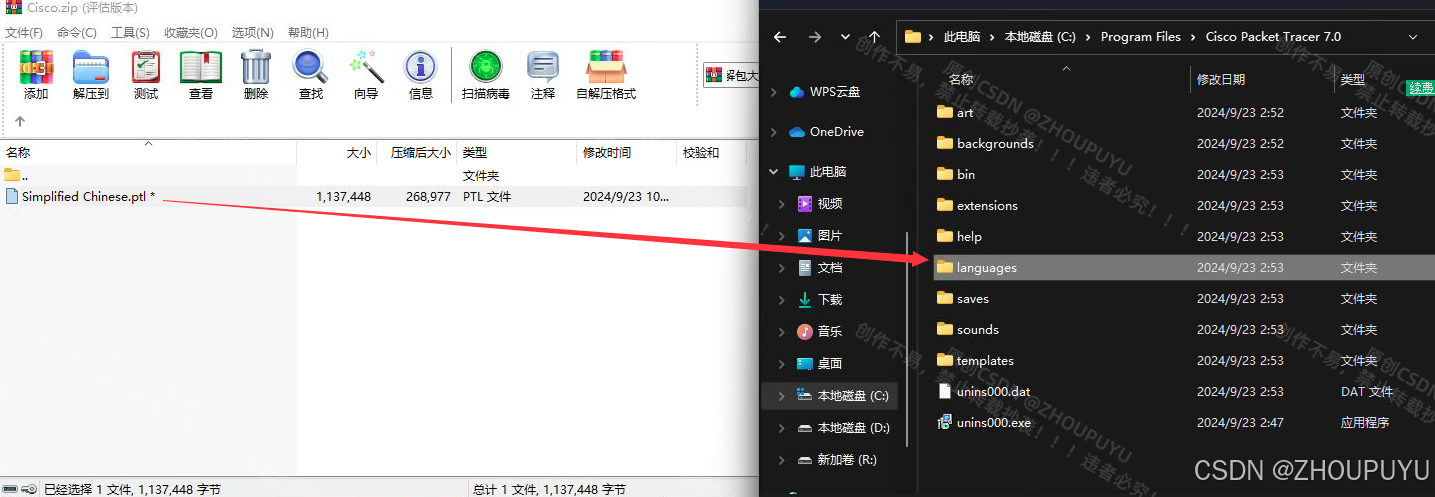The width and height of the screenshot is (1435, 497).
Task: Select the Simplified Chinese.ptl file row
Action: [375, 197]
